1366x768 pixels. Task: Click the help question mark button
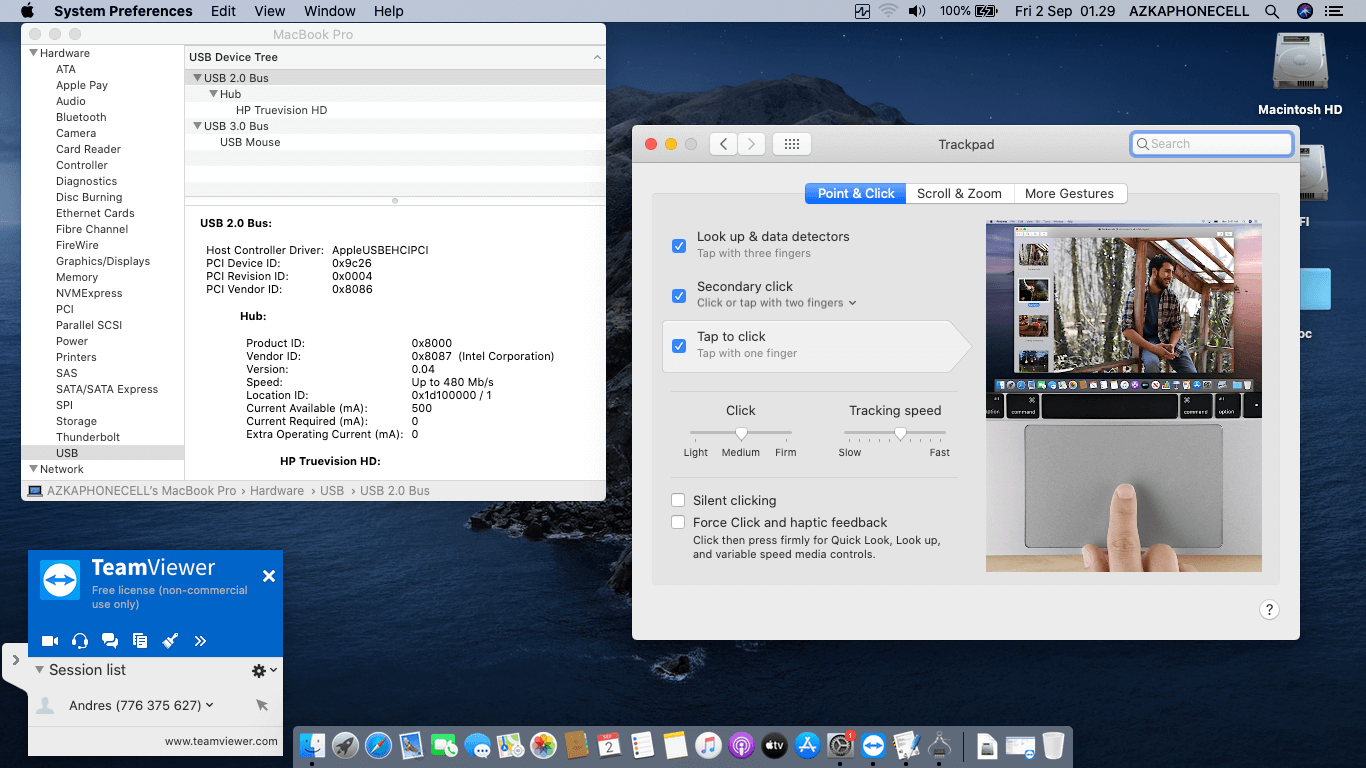point(1268,610)
